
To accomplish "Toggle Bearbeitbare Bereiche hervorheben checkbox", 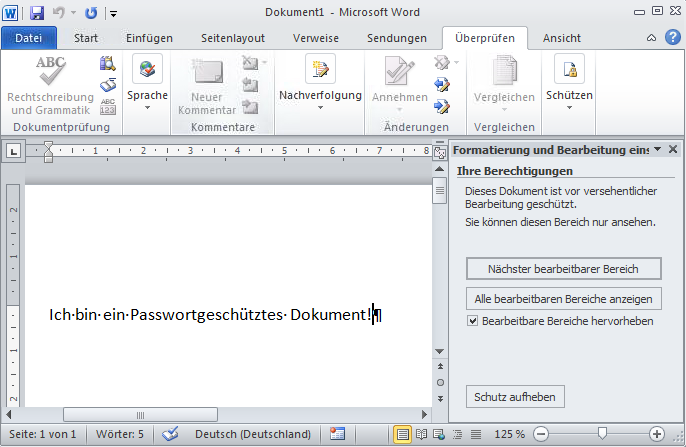I will point(474,321).
